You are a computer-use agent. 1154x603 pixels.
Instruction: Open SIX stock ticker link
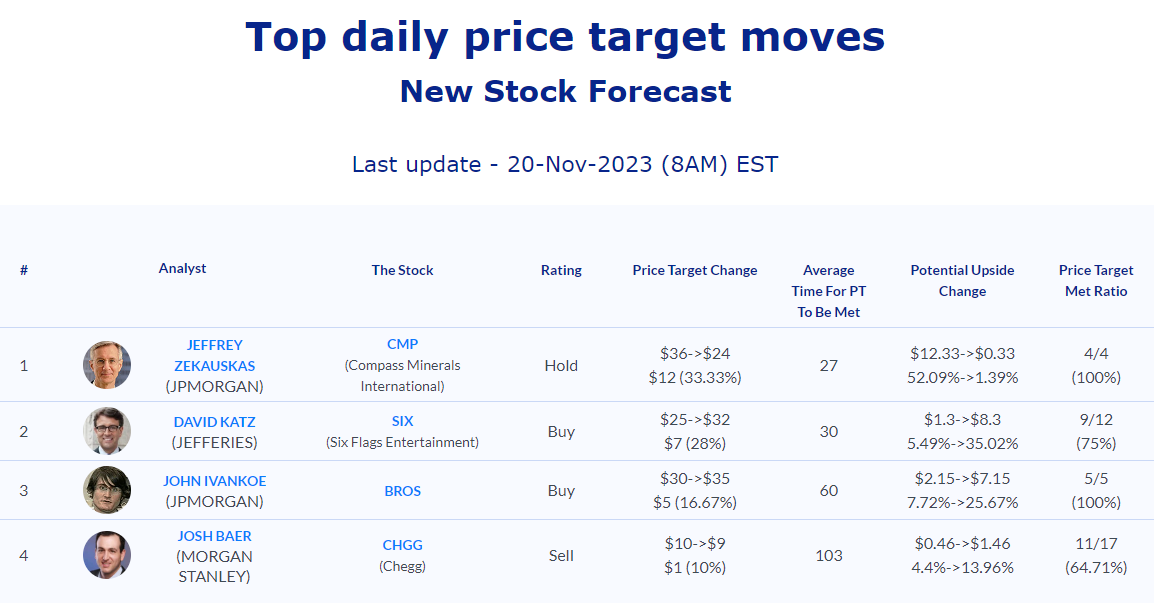pyautogui.click(x=403, y=421)
